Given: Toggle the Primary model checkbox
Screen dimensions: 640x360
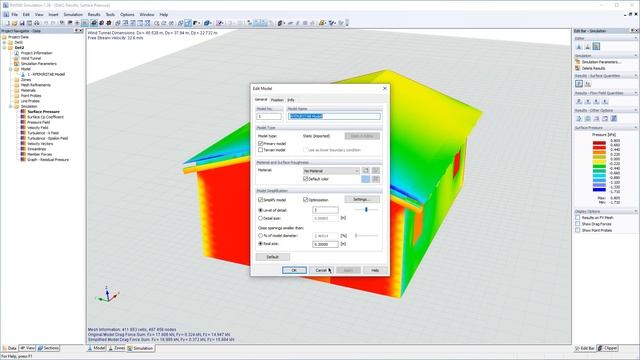Looking at the screenshot, I should click(260, 144).
